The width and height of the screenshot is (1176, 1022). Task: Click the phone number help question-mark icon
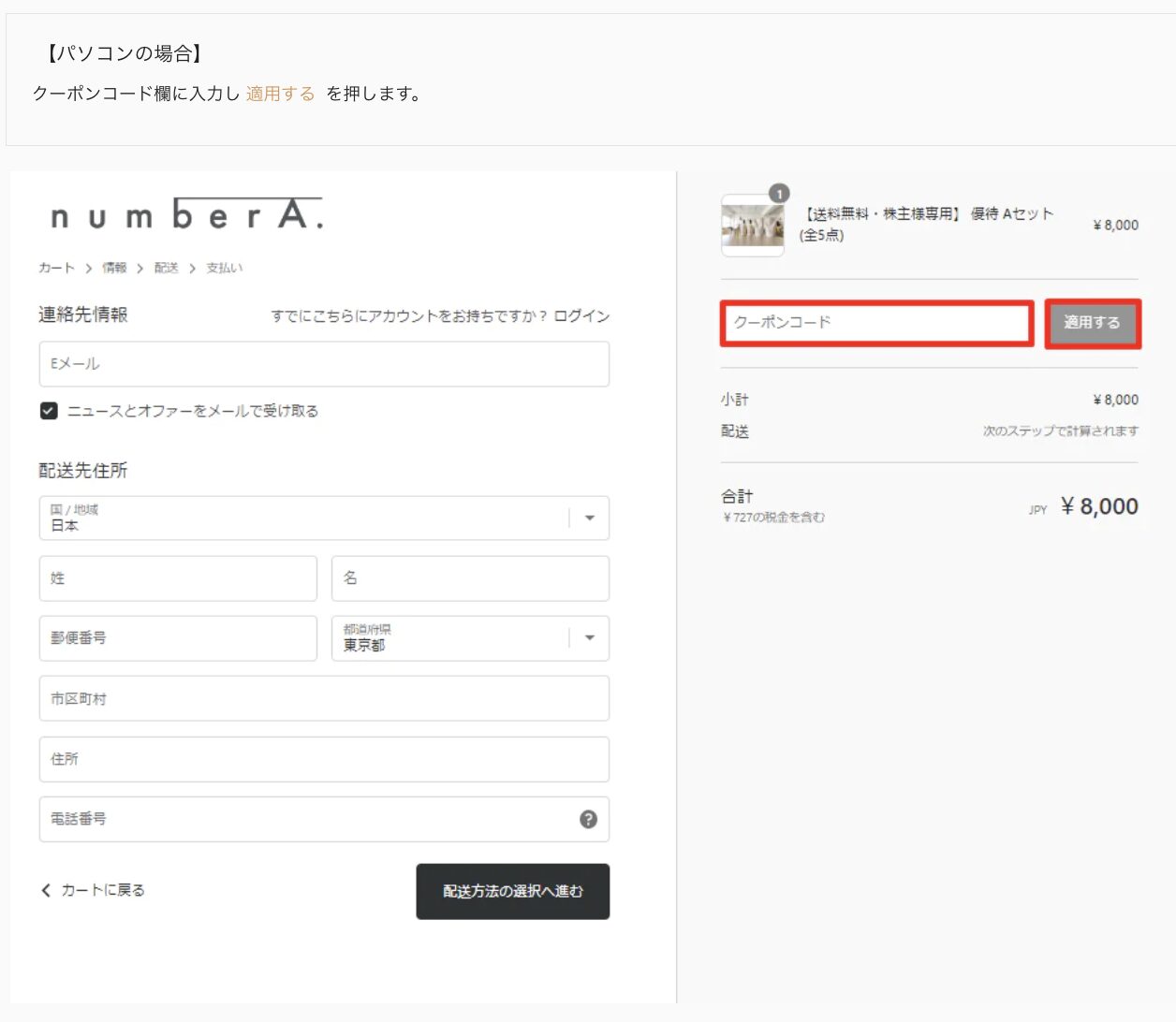(588, 819)
